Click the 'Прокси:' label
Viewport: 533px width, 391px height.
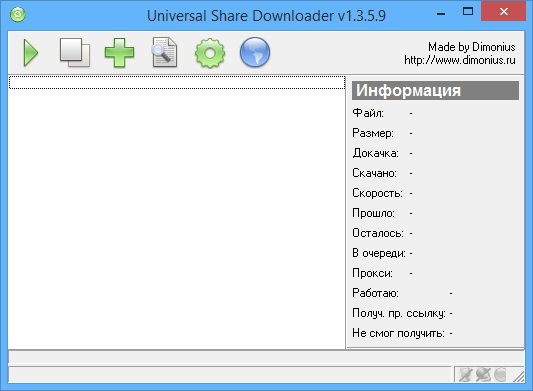372,273
